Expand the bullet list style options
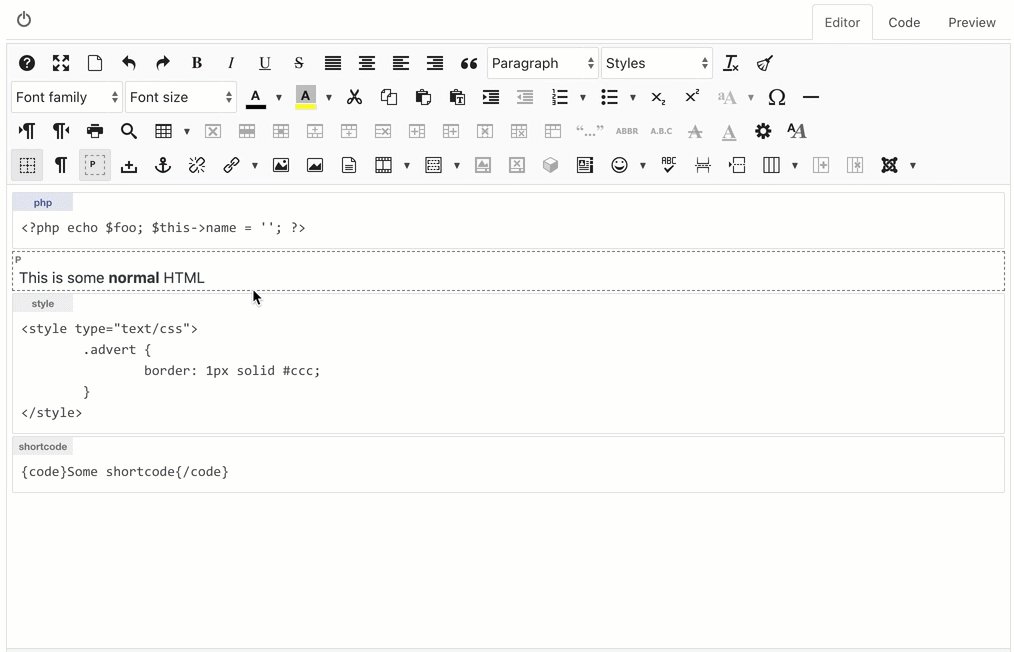 click(x=632, y=97)
